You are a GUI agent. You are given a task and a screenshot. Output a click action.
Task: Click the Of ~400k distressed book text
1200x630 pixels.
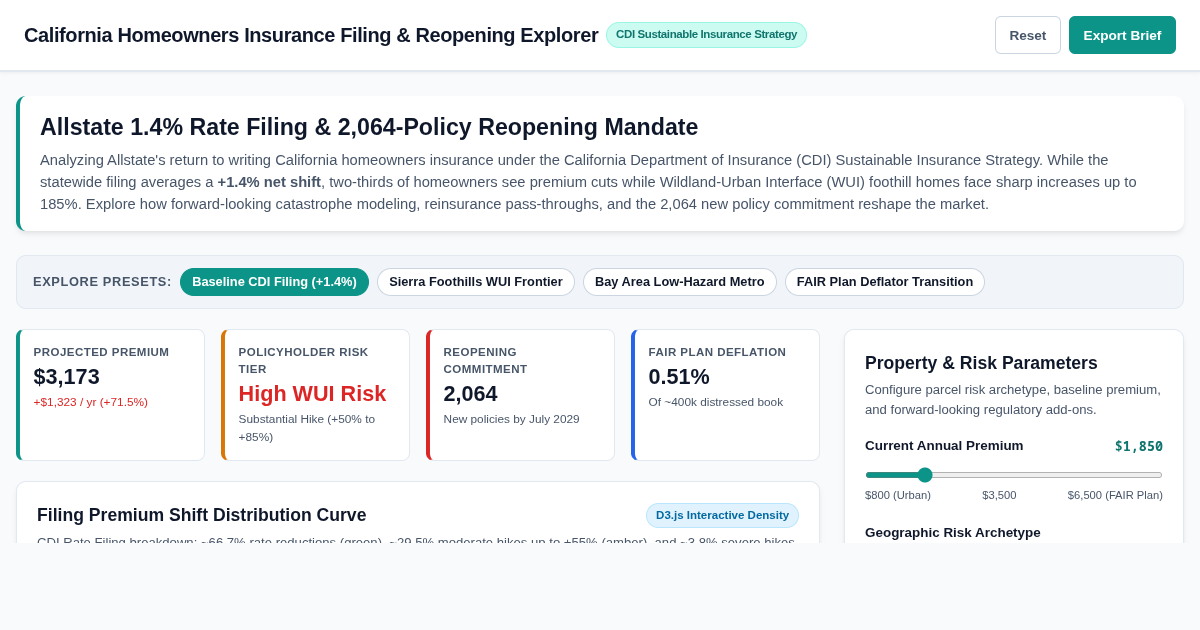pos(716,402)
